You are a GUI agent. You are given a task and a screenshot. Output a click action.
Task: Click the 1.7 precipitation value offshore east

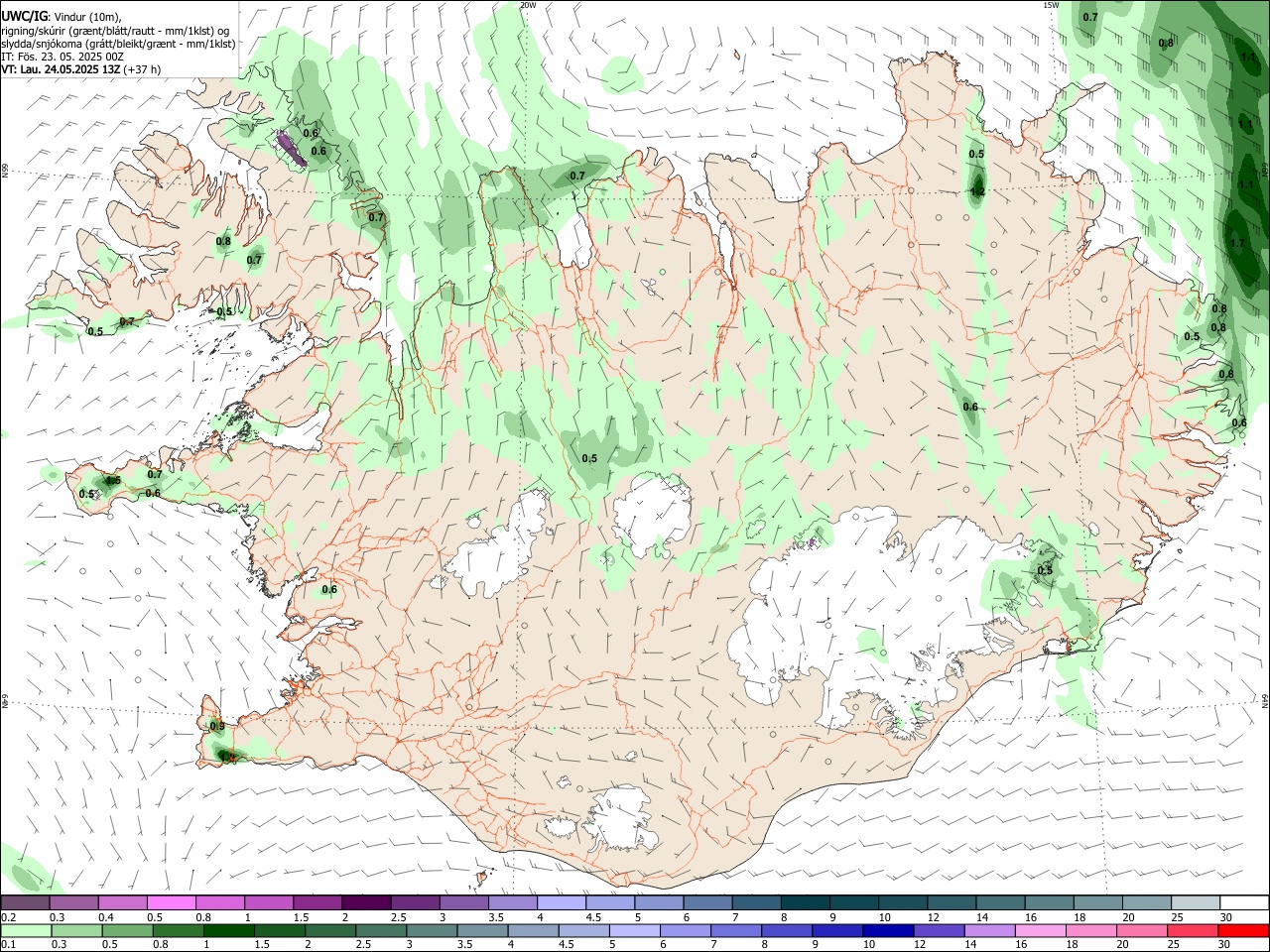(1237, 243)
